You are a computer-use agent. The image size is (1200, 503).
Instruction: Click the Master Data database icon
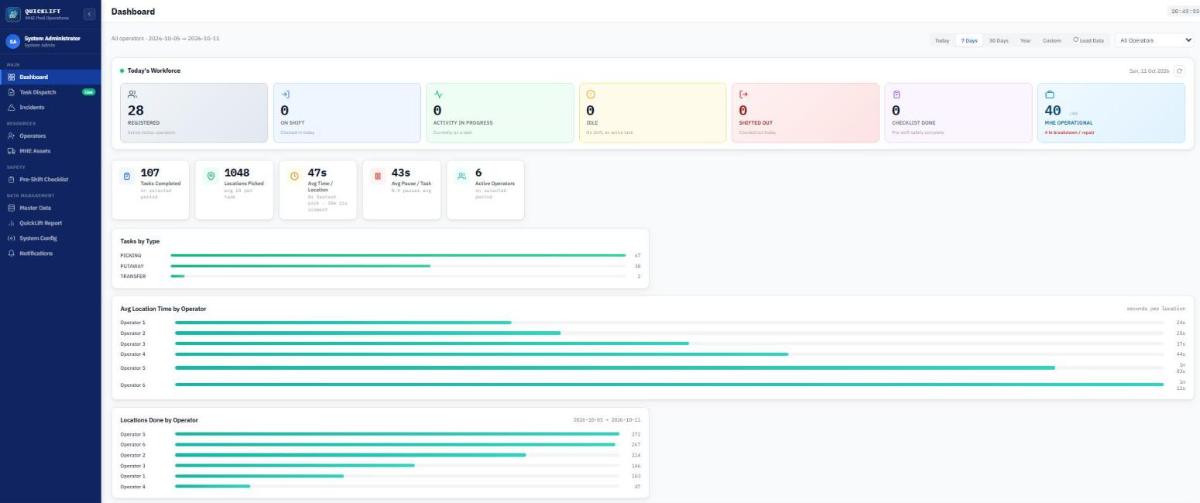click(12, 208)
